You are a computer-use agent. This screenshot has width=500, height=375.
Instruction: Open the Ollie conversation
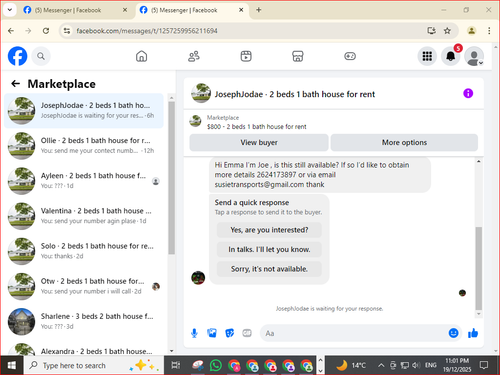[84, 146]
